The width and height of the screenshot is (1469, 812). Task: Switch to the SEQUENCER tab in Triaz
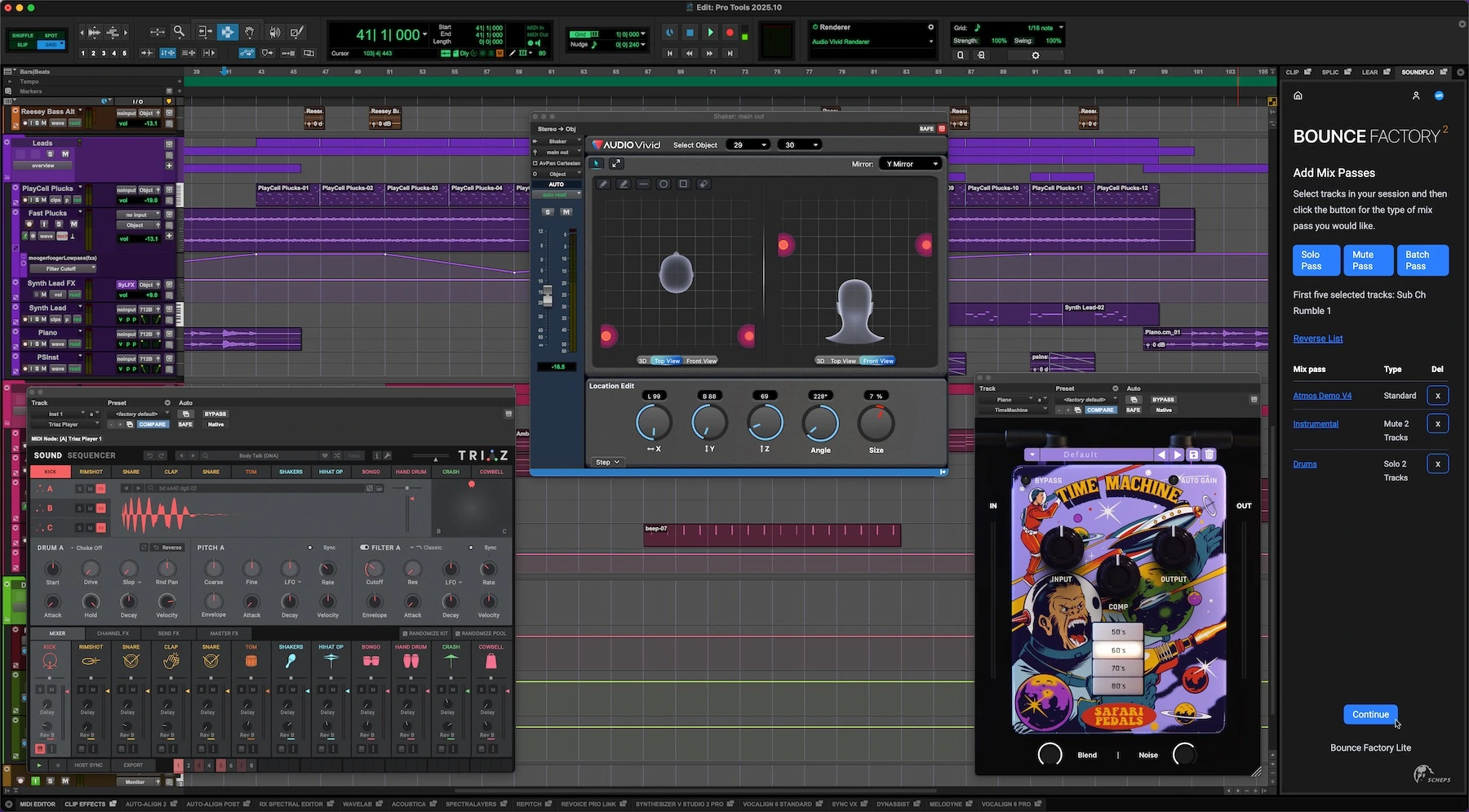91,455
